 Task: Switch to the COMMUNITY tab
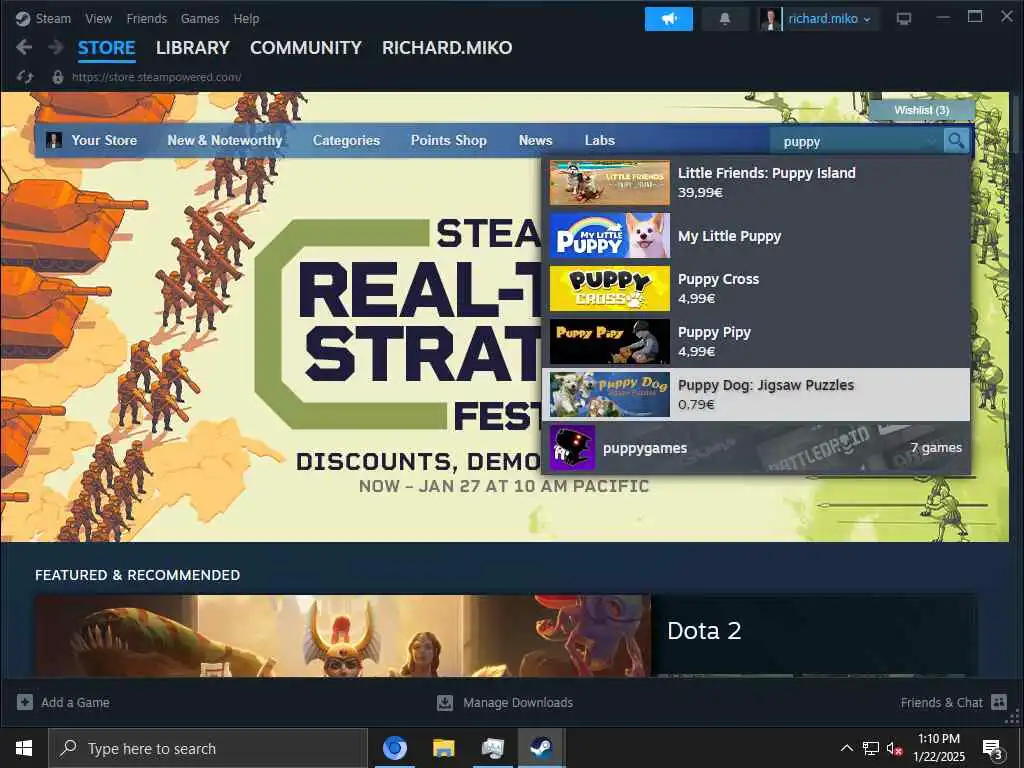point(306,48)
